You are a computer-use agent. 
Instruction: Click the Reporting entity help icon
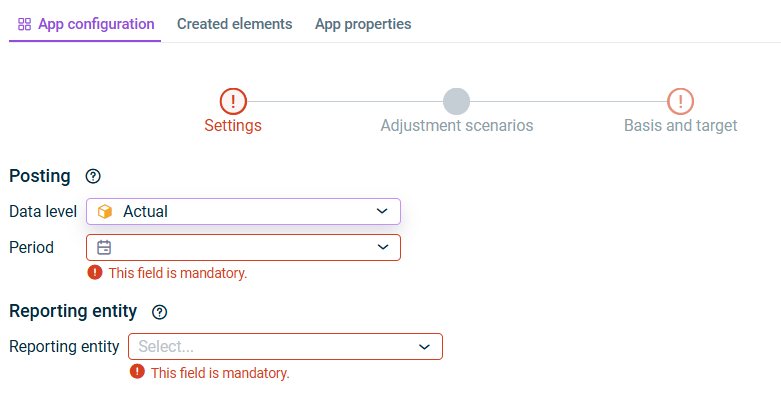[x=159, y=311]
